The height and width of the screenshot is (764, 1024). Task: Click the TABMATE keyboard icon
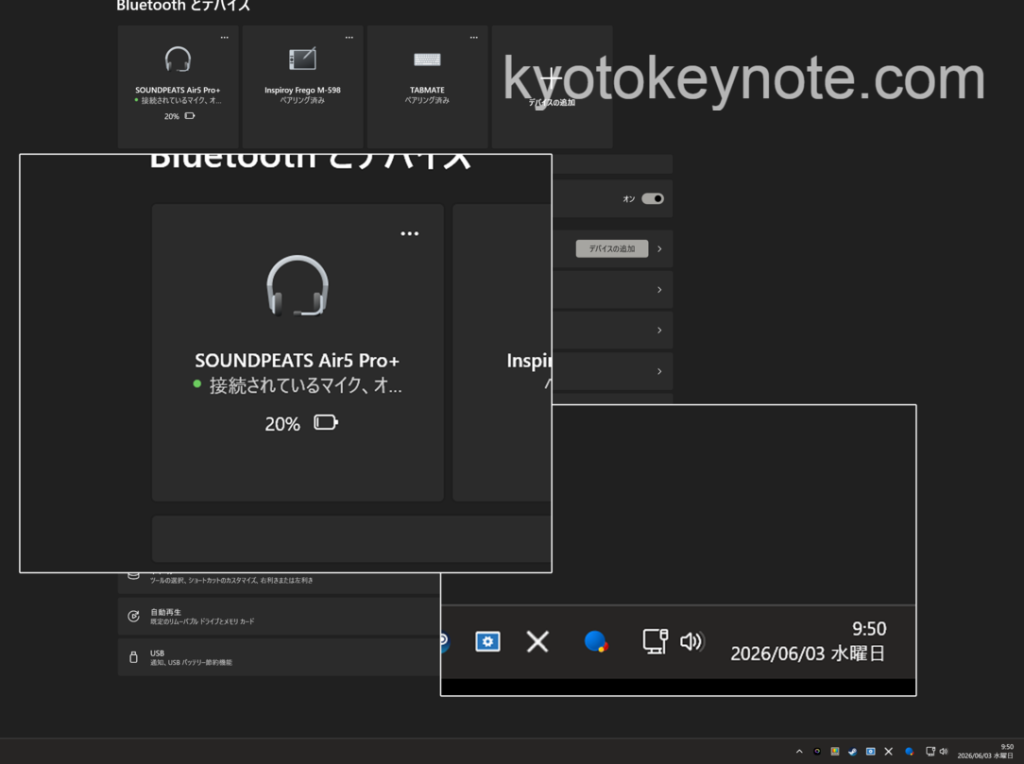(427, 59)
